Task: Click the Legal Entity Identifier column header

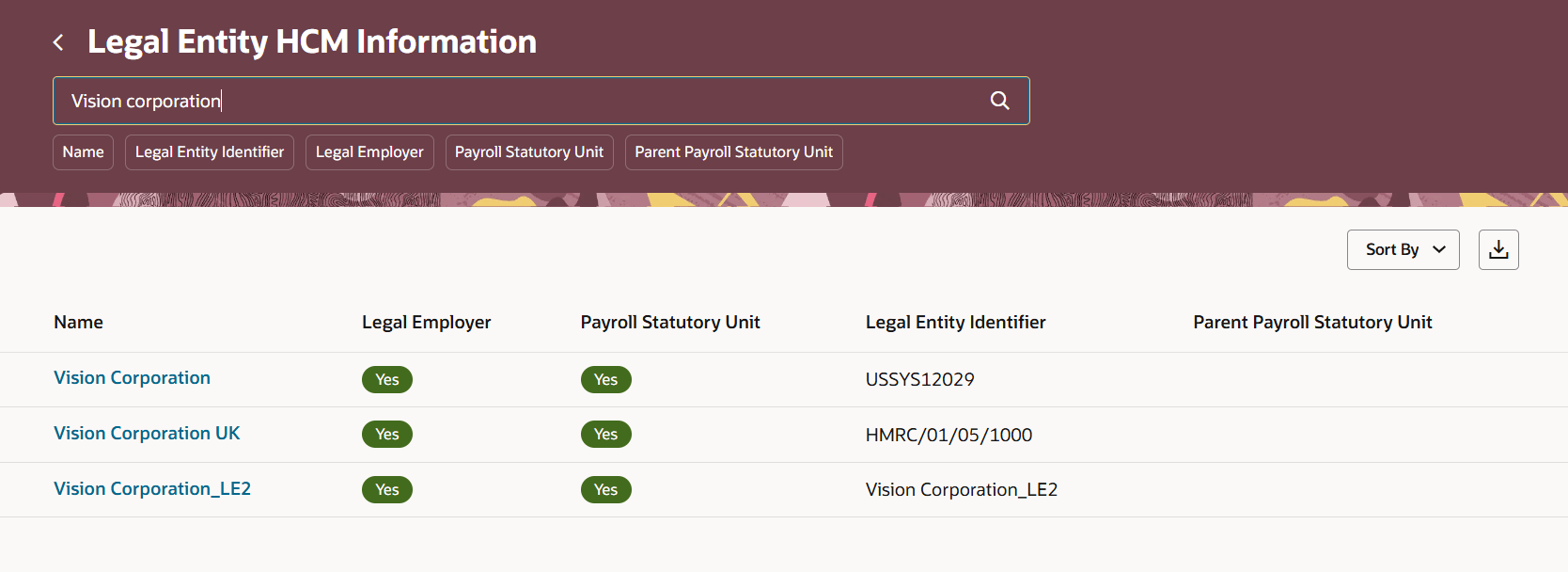Action: pos(955,322)
